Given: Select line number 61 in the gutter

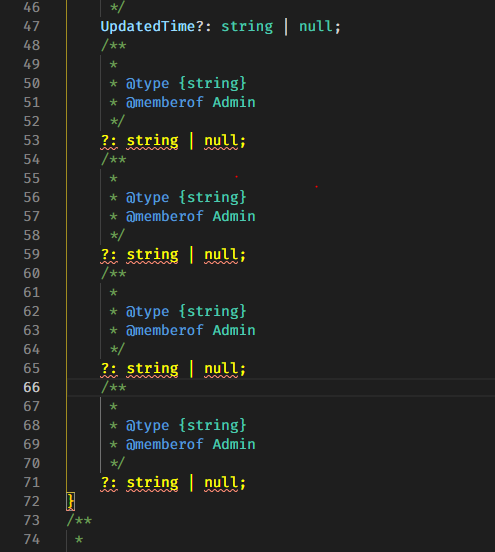Looking at the screenshot, I should click(32, 293).
